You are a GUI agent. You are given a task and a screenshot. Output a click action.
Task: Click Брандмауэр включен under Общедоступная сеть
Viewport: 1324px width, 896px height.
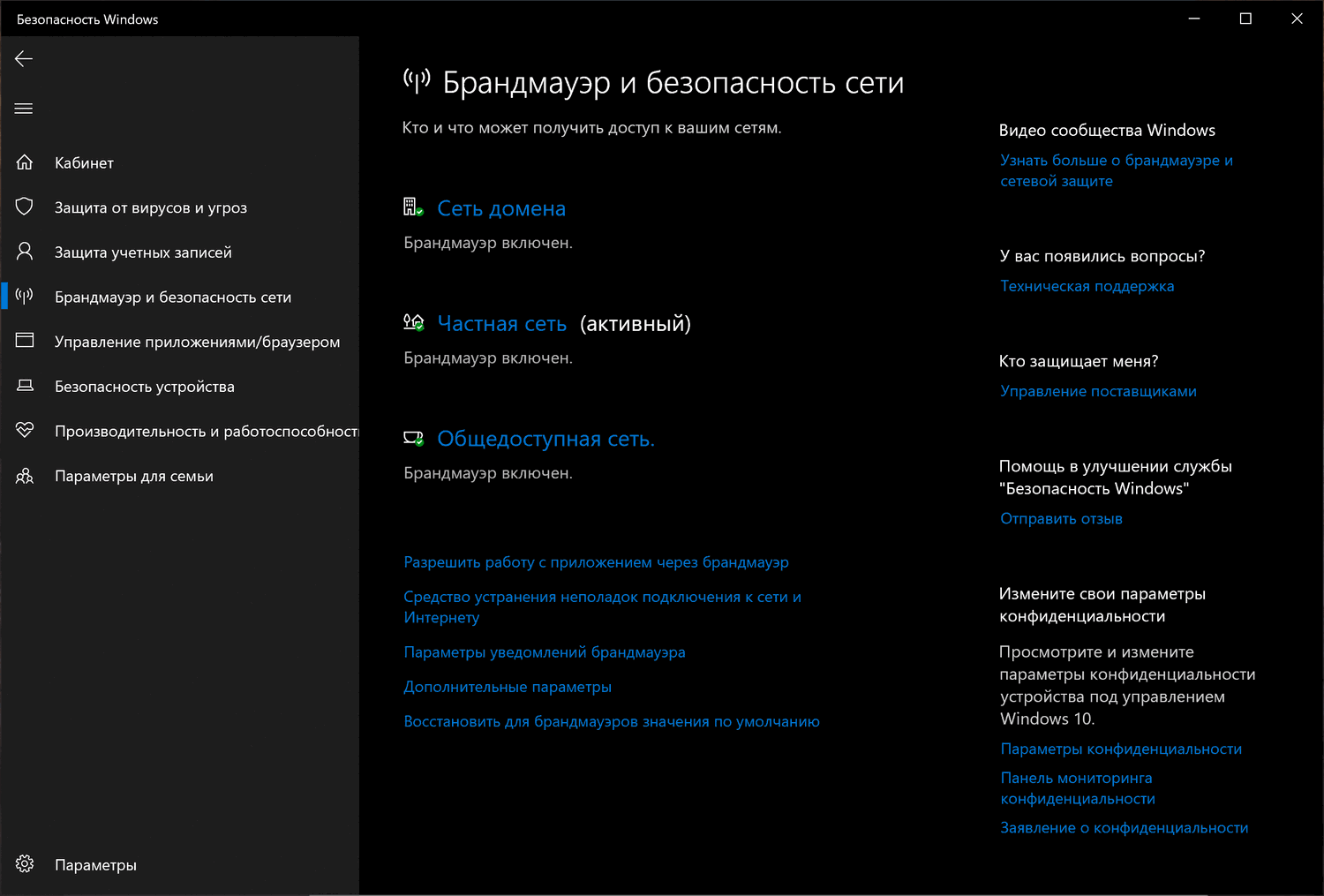[x=488, y=473]
